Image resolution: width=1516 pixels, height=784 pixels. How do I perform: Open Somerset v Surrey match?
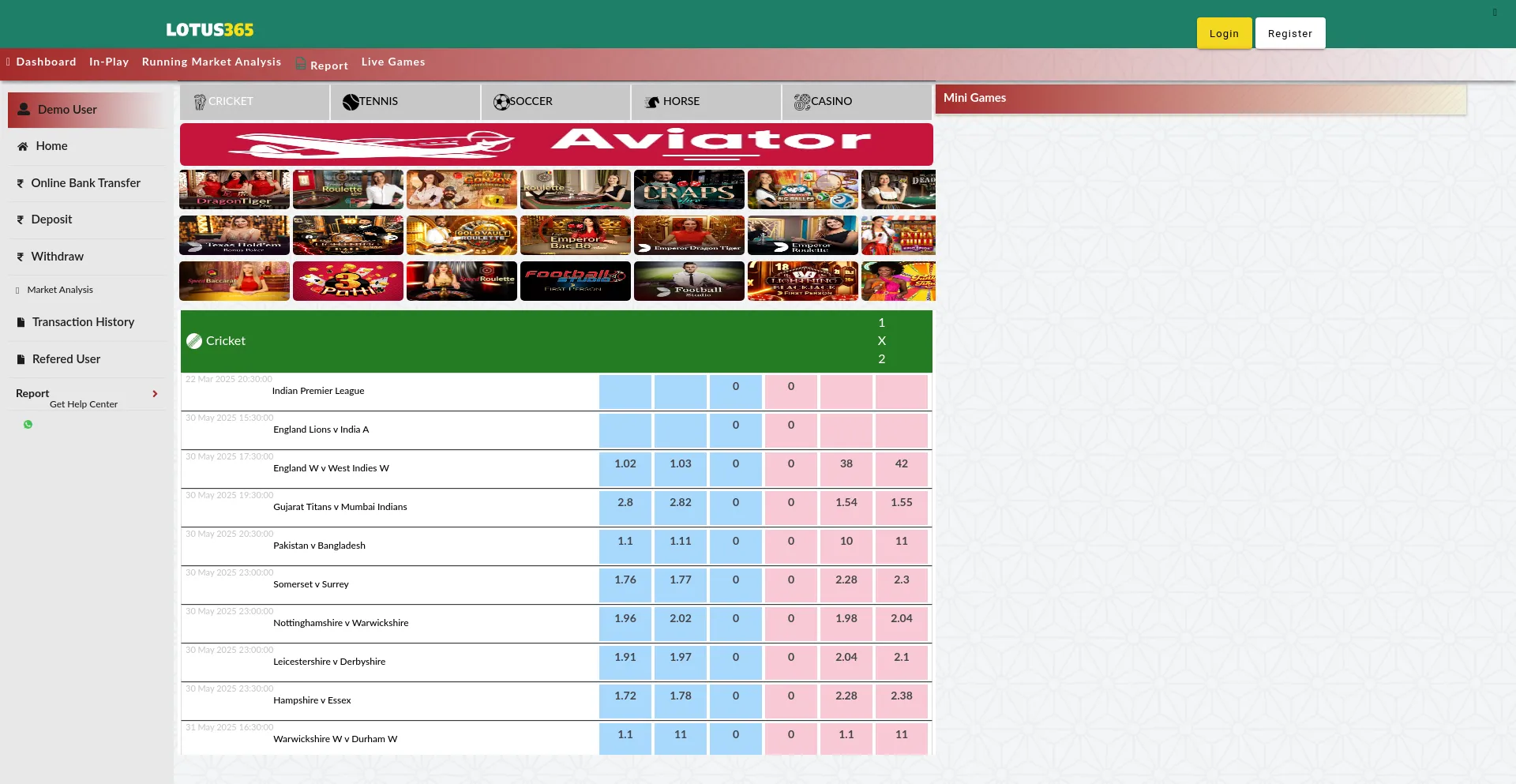pos(311,584)
